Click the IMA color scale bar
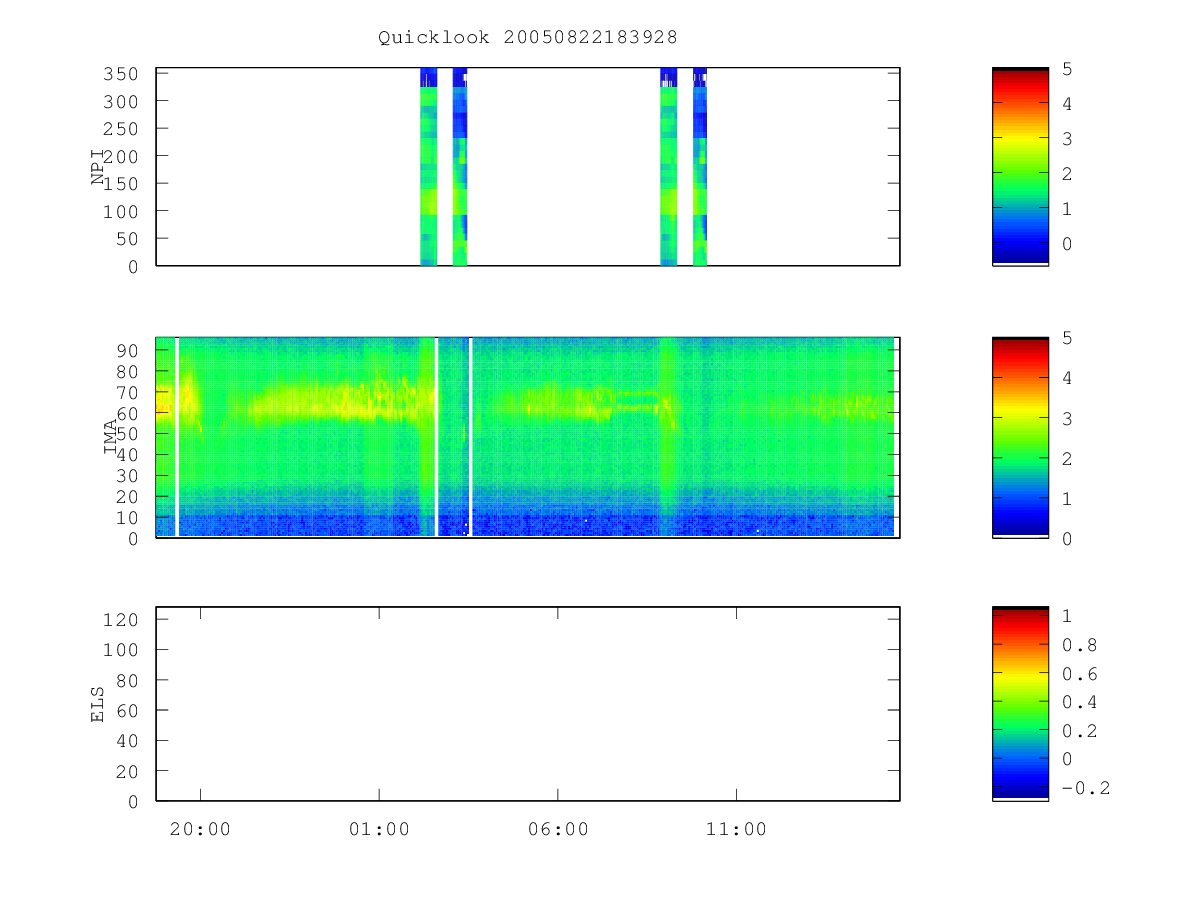This screenshot has width=1200, height=900. coord(1020,437)
